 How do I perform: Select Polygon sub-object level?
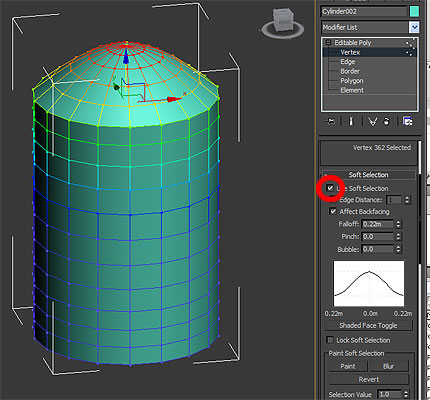pos(352,81)
